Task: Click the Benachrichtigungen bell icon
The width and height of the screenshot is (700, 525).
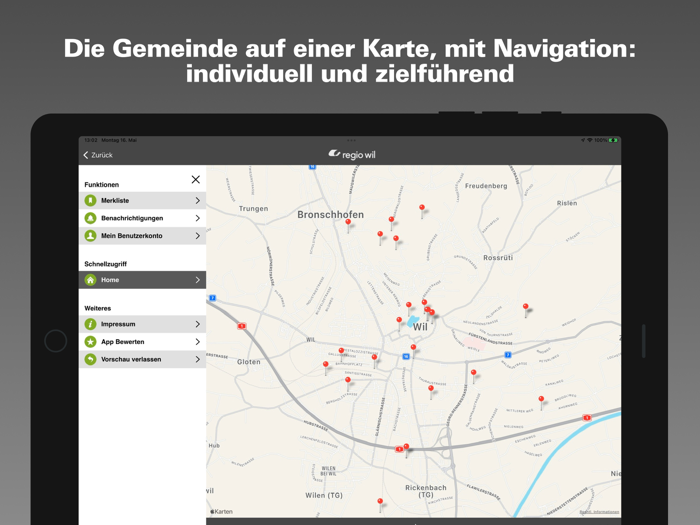Action: [91, 218]
